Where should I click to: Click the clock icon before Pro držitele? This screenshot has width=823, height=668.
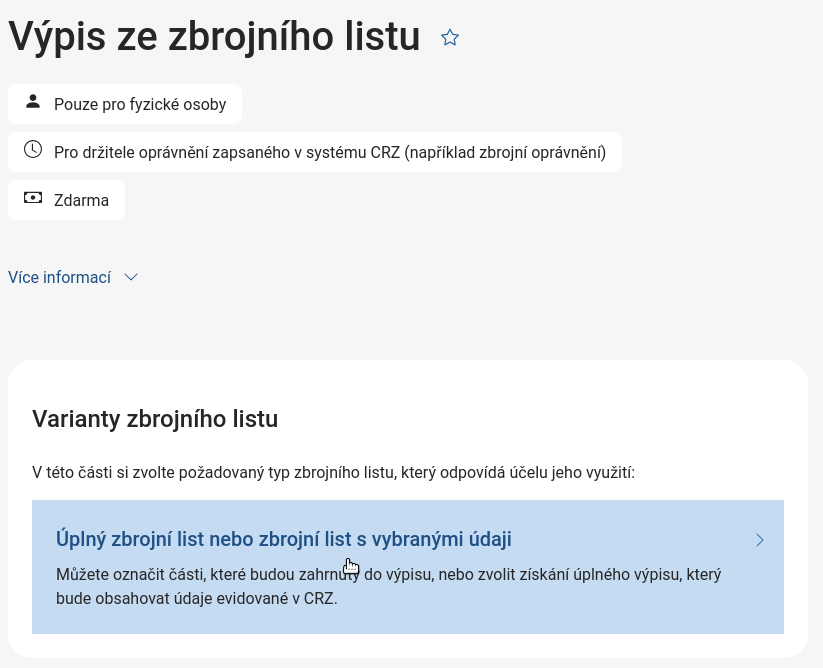coord(33,150)
